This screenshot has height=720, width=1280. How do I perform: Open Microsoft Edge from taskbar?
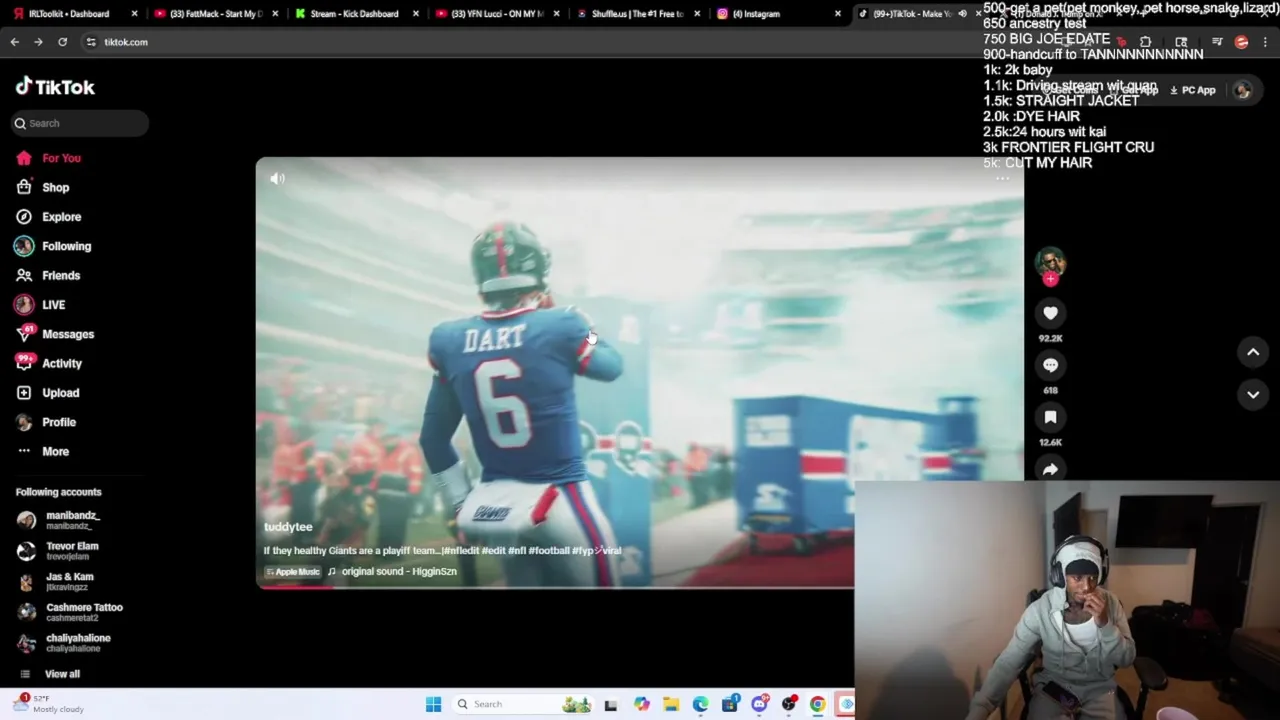(x=700, y=704)
